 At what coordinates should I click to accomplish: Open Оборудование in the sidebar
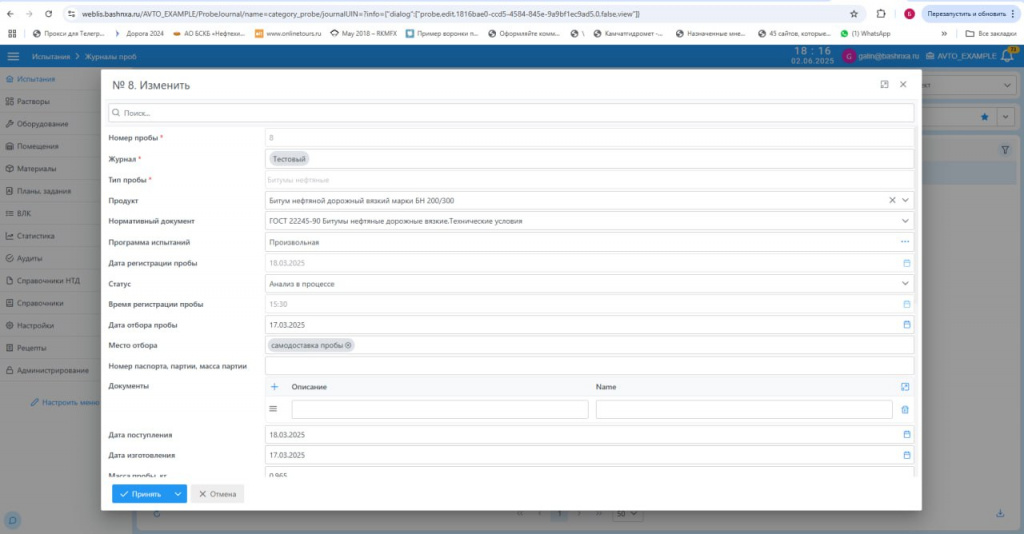pyautogui.click(x=42, y=124)
